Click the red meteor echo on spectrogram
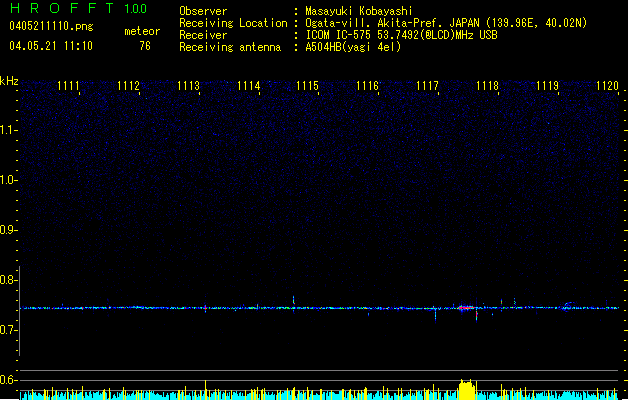The width and height of the screenshot is (629, 400). (x=476, y=313)
